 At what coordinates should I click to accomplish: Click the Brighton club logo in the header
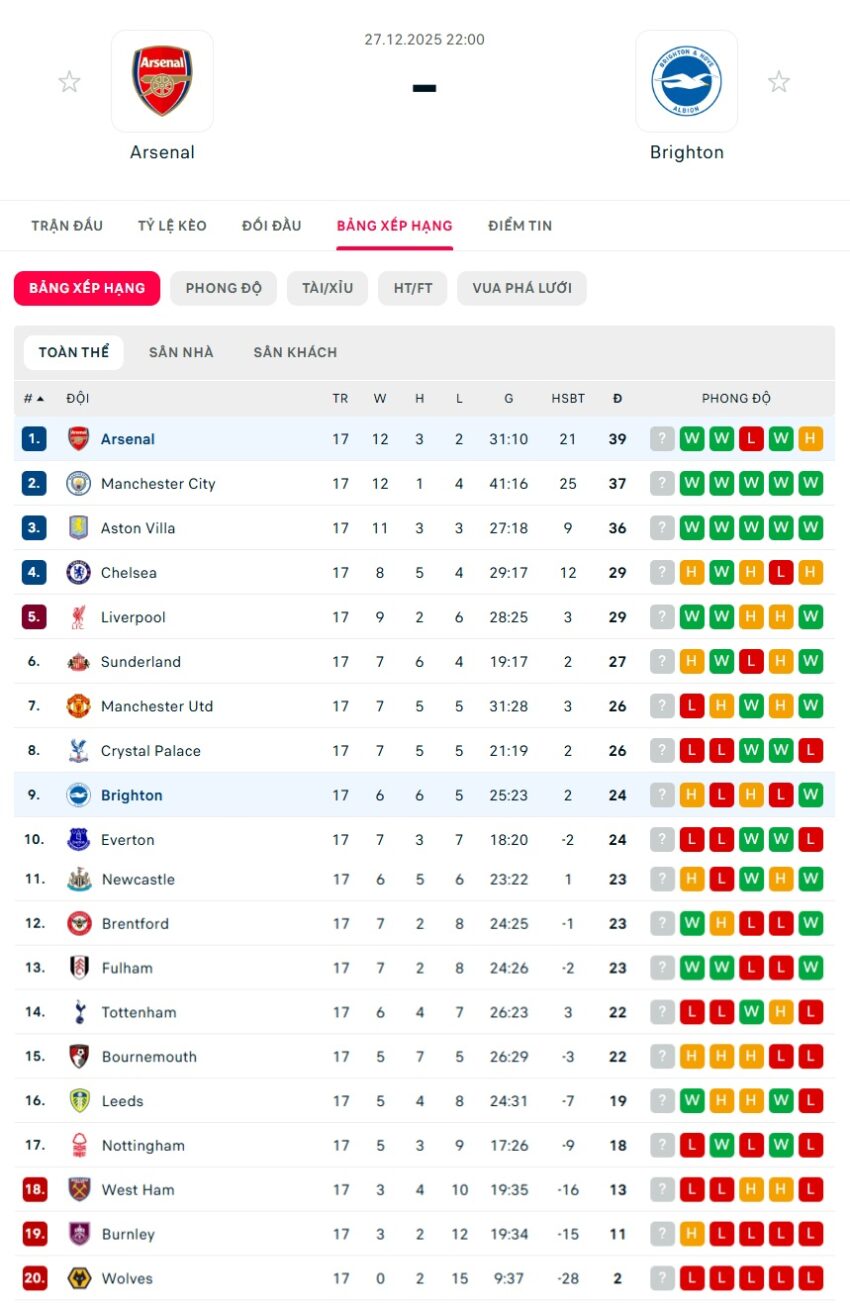[686, 81]
